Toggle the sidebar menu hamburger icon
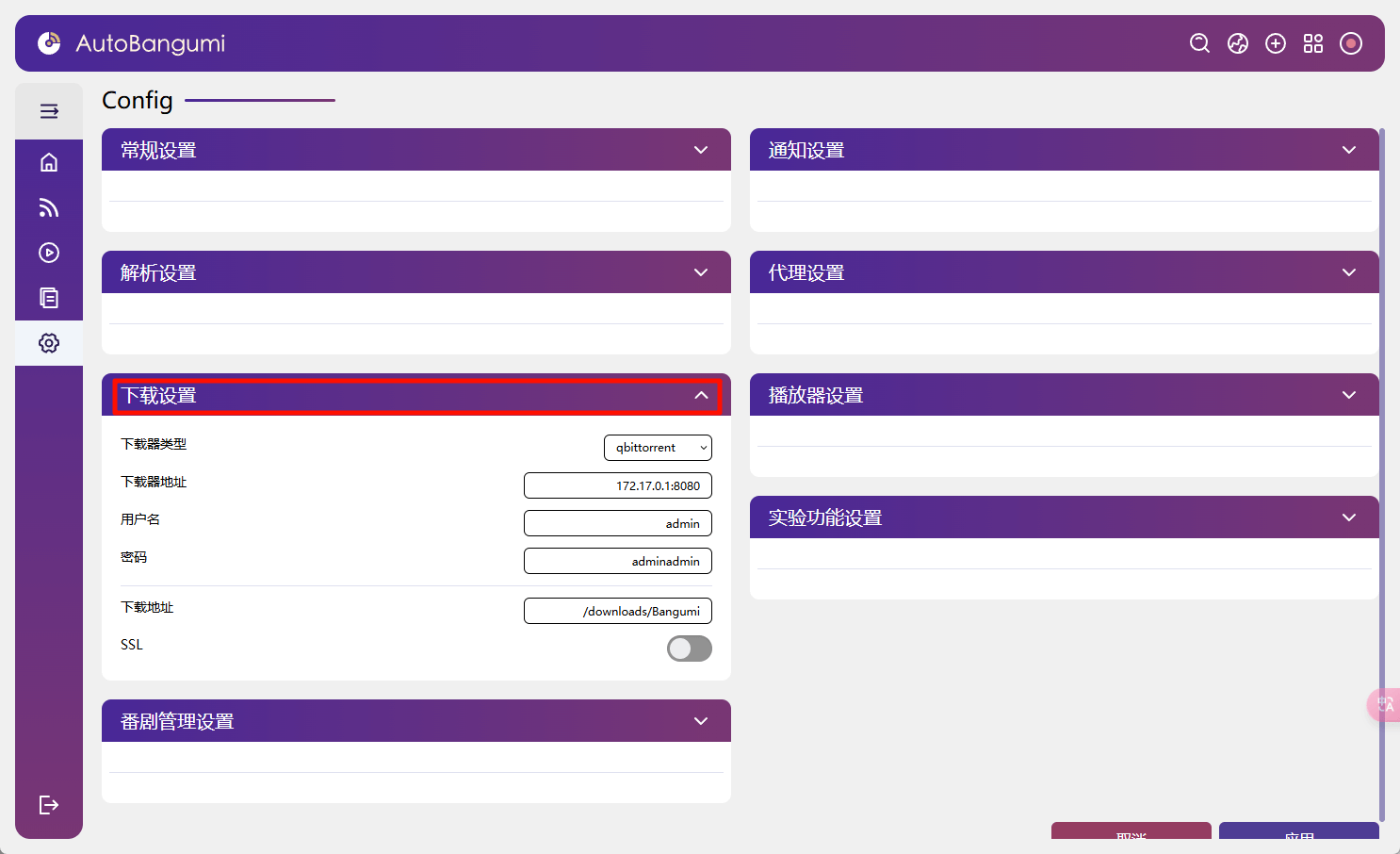Screen dimensions: 1400x854 tap(49, 111)
